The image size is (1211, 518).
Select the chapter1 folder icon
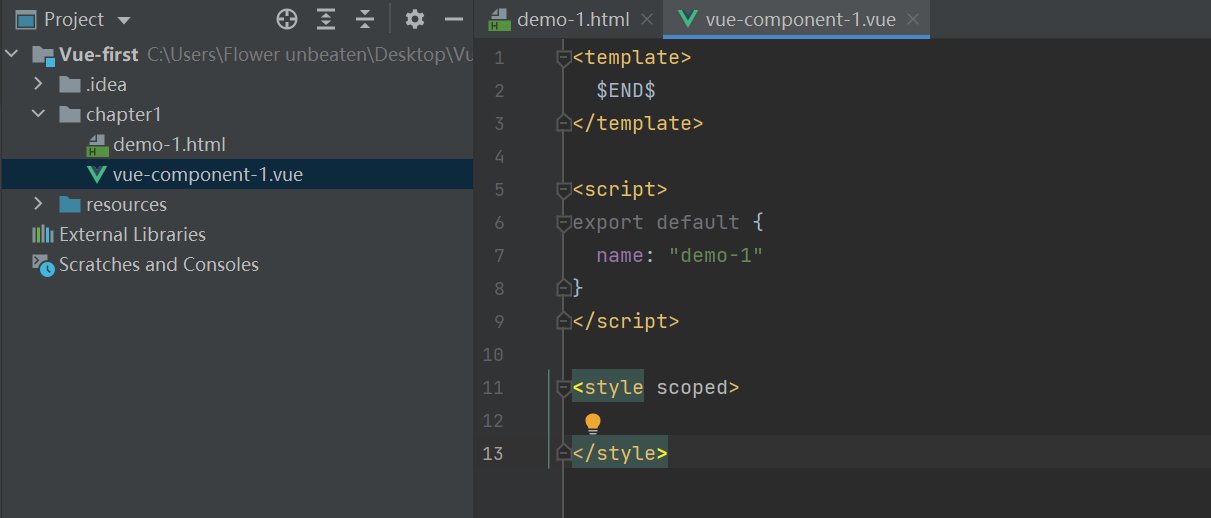click(x=69, y=114)
